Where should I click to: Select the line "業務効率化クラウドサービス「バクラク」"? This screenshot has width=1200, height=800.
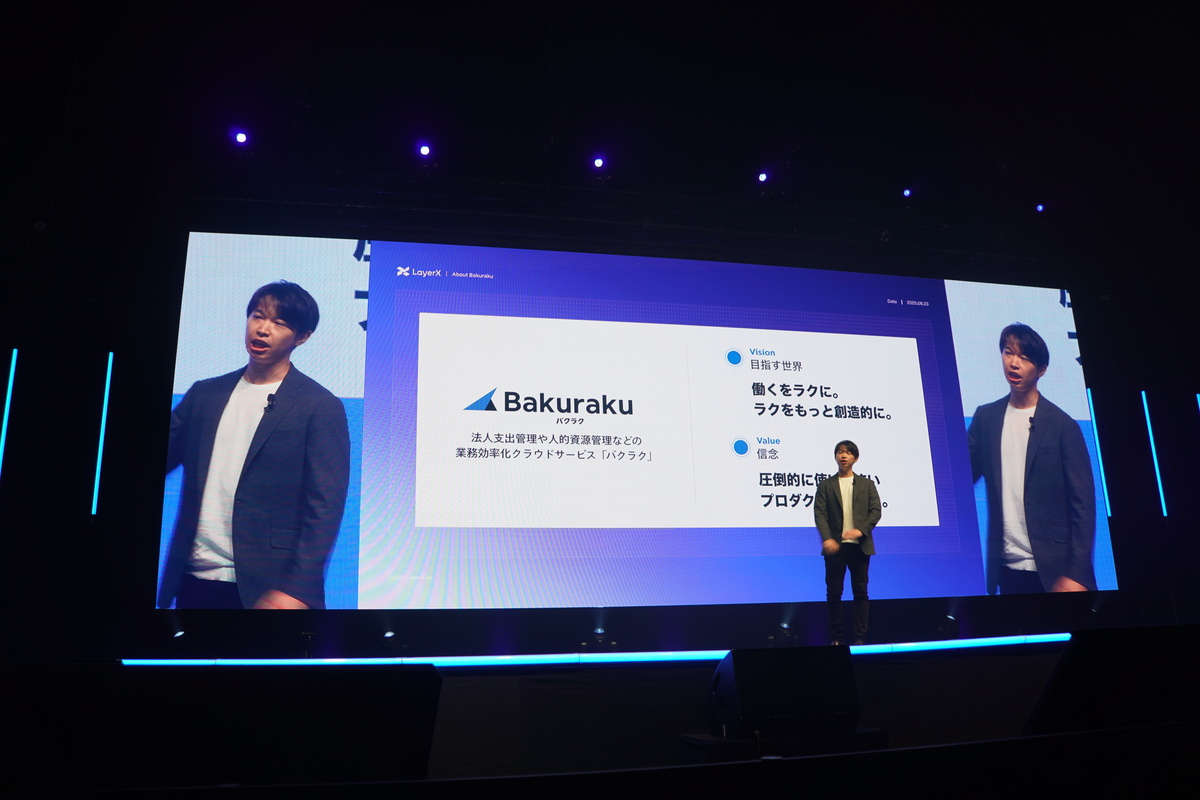pos(556,455)
